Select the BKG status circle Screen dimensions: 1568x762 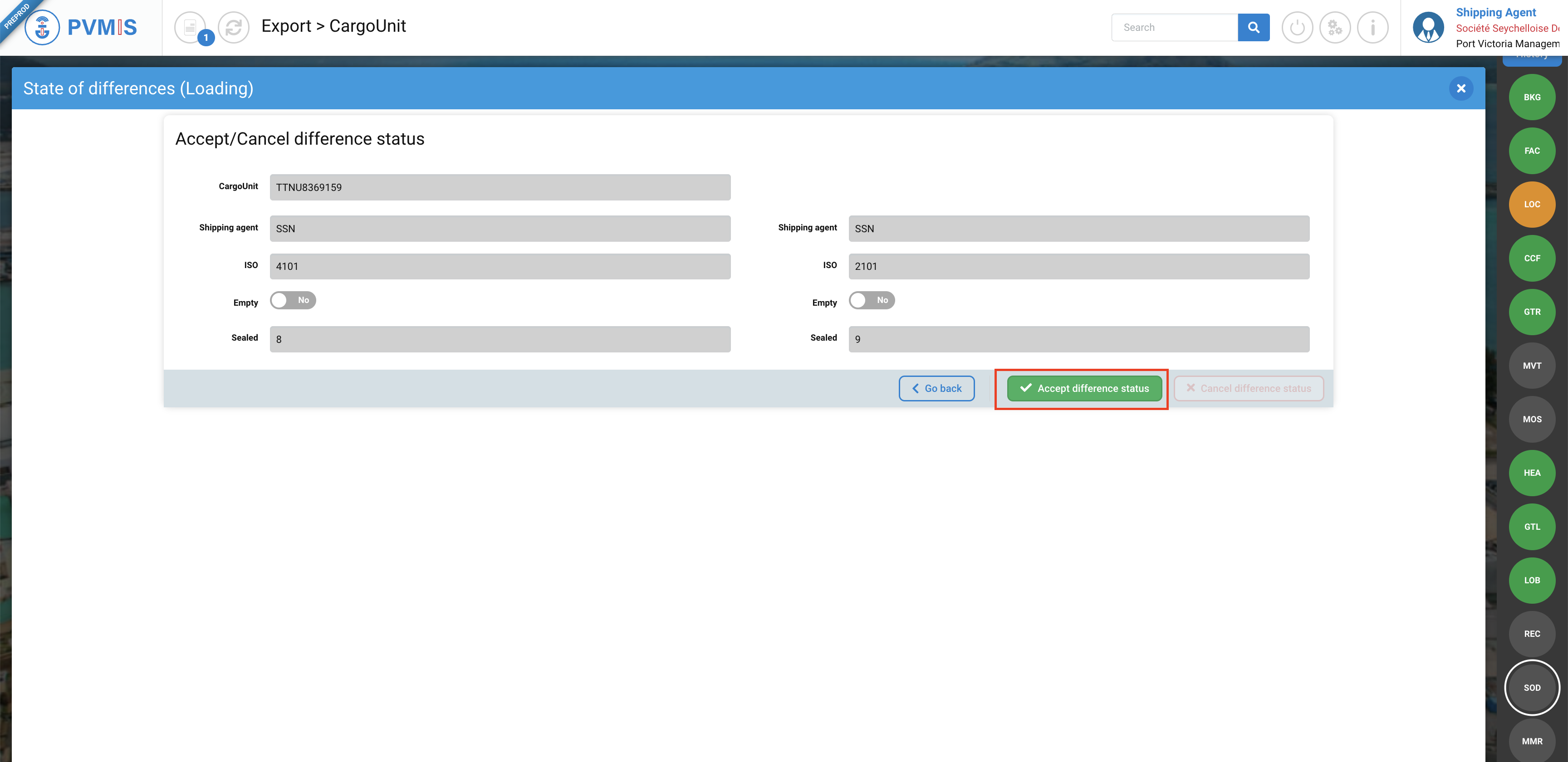[1532, 98]
